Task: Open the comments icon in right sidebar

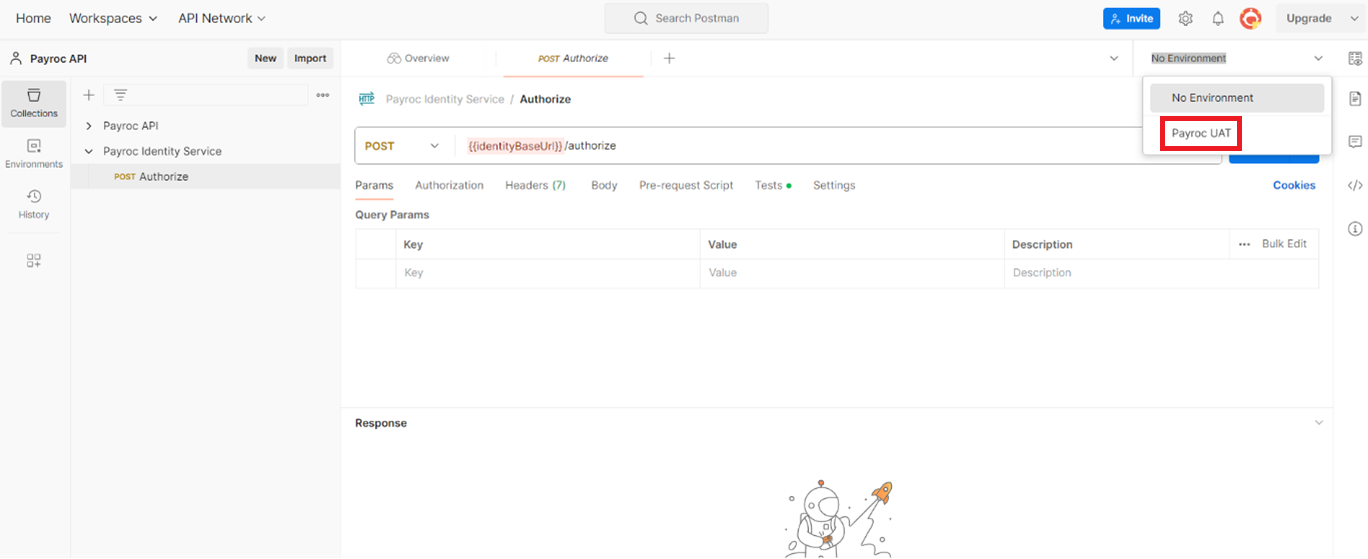Action: click(1355, 142)
